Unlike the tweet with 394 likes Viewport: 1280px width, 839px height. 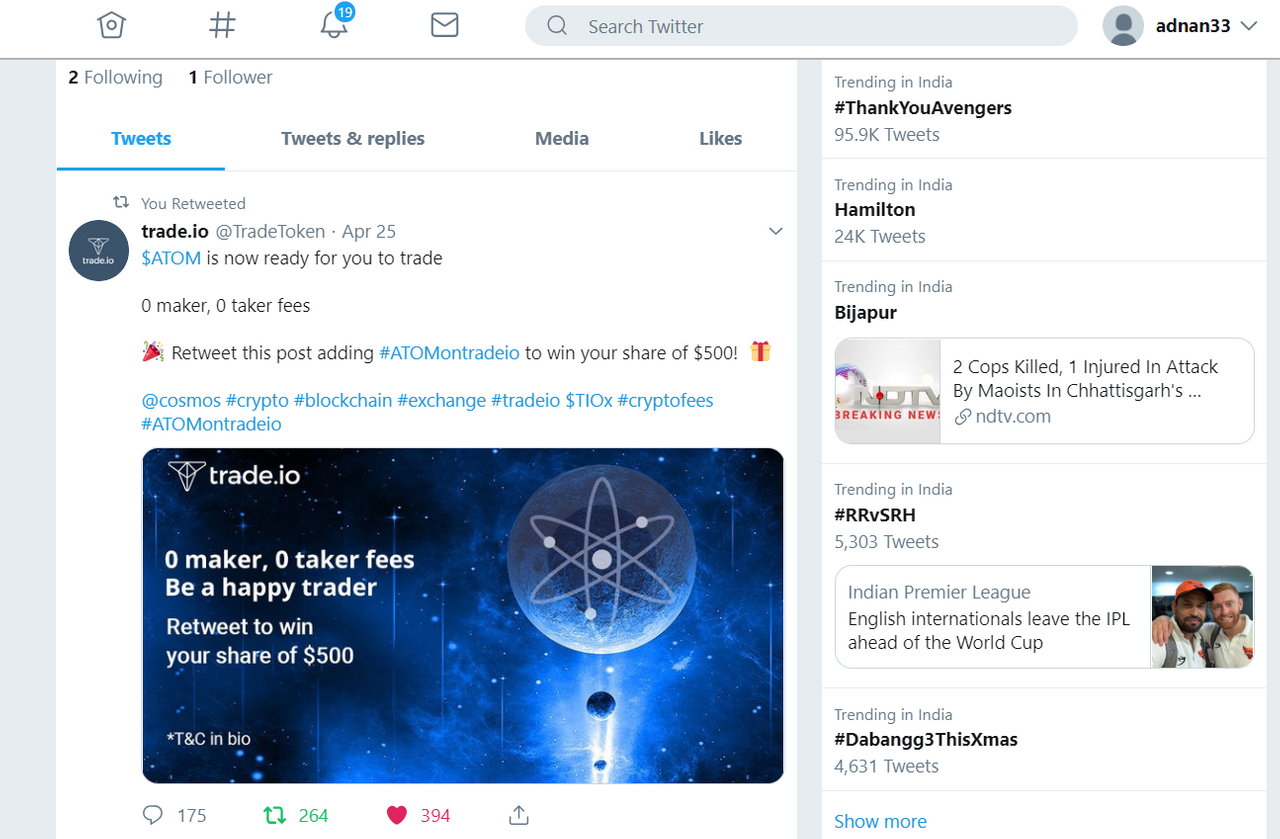click(x=397, y=815)
